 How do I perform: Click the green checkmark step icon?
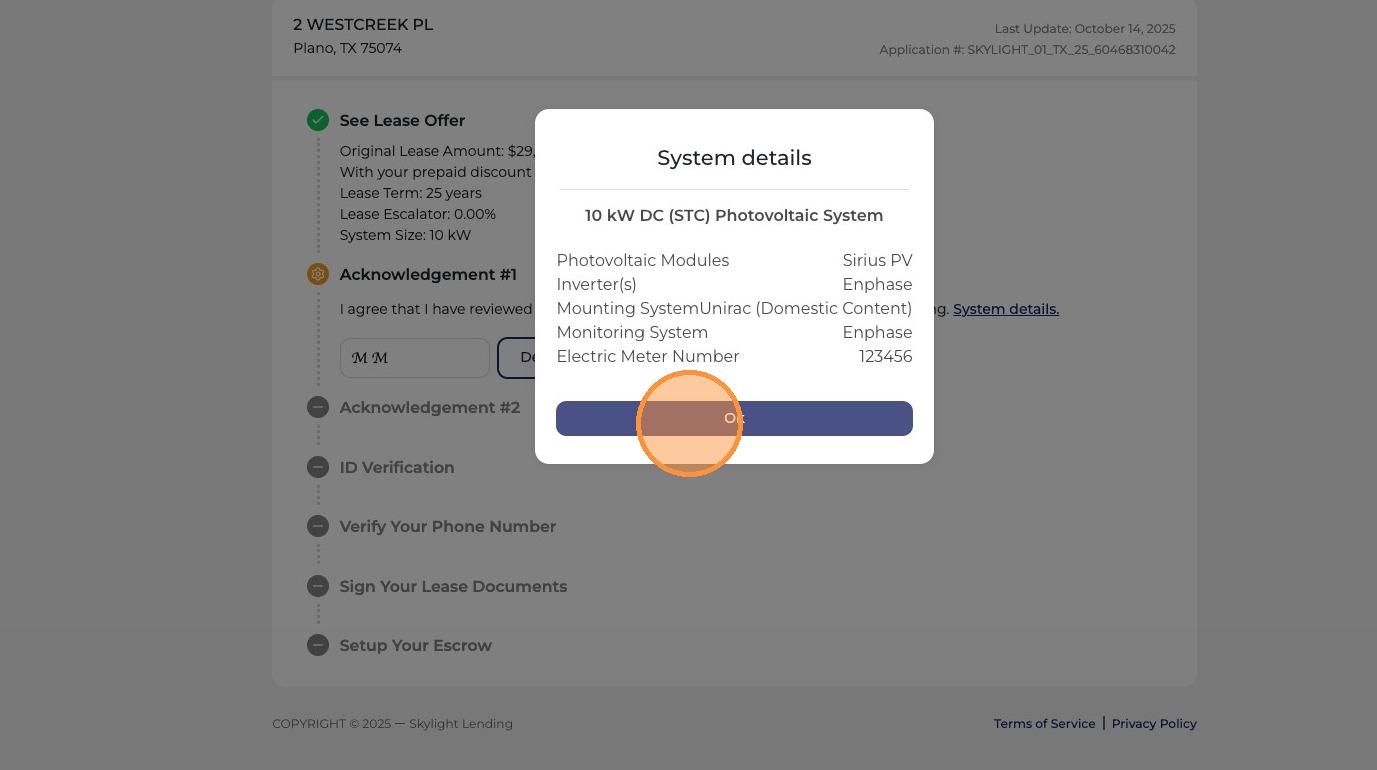click(318, 120)
